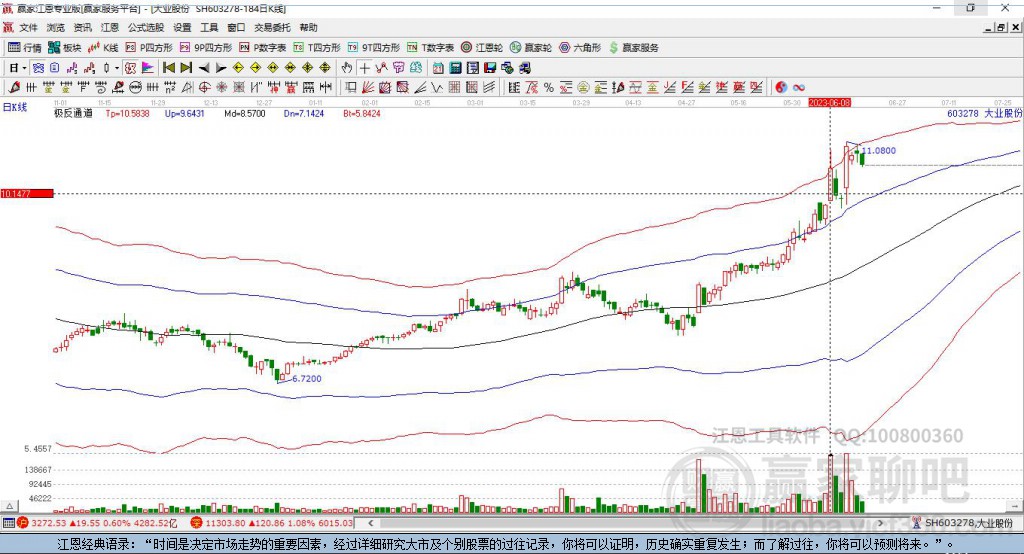Click the red floppy save icon
Screen dimensions: 1024x554
[x=490, y=68]
